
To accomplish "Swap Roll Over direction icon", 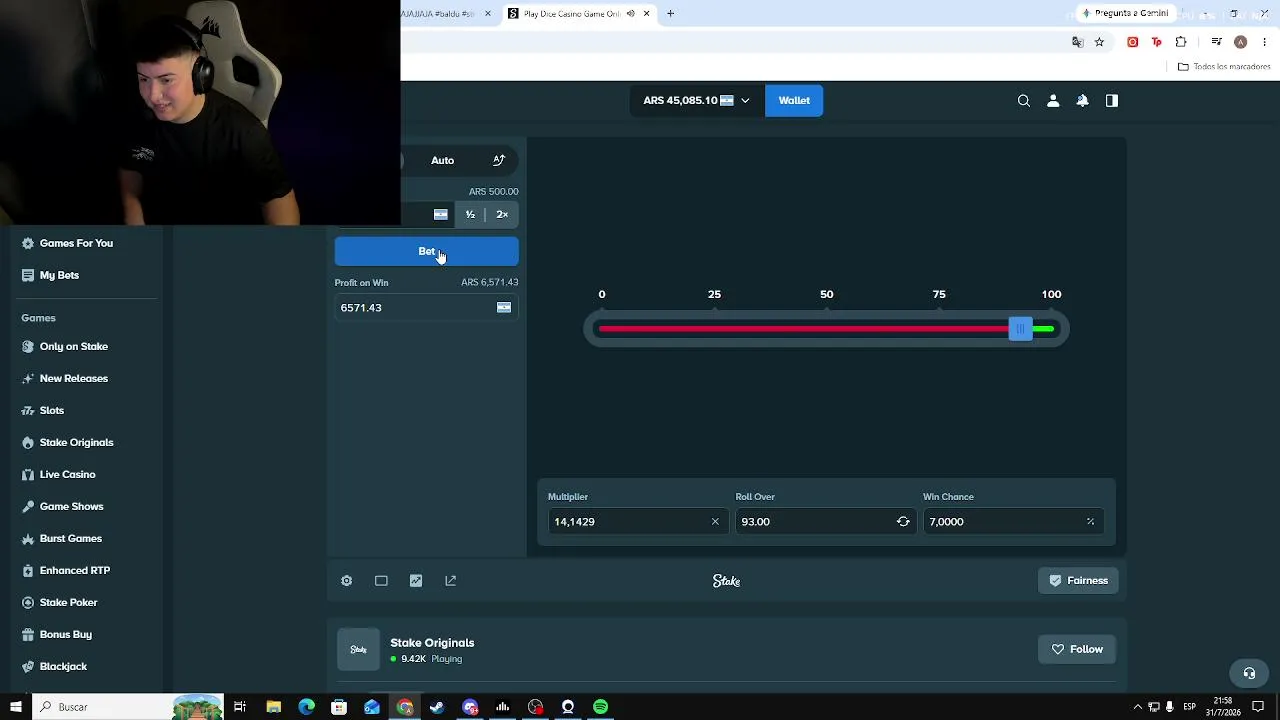I will (903, 522).
